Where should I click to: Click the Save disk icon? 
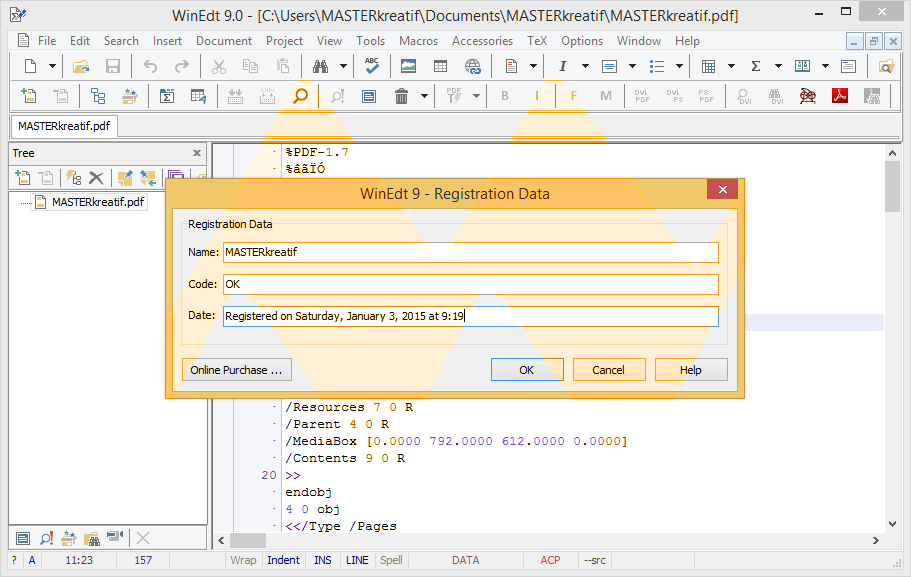point(113,66)
